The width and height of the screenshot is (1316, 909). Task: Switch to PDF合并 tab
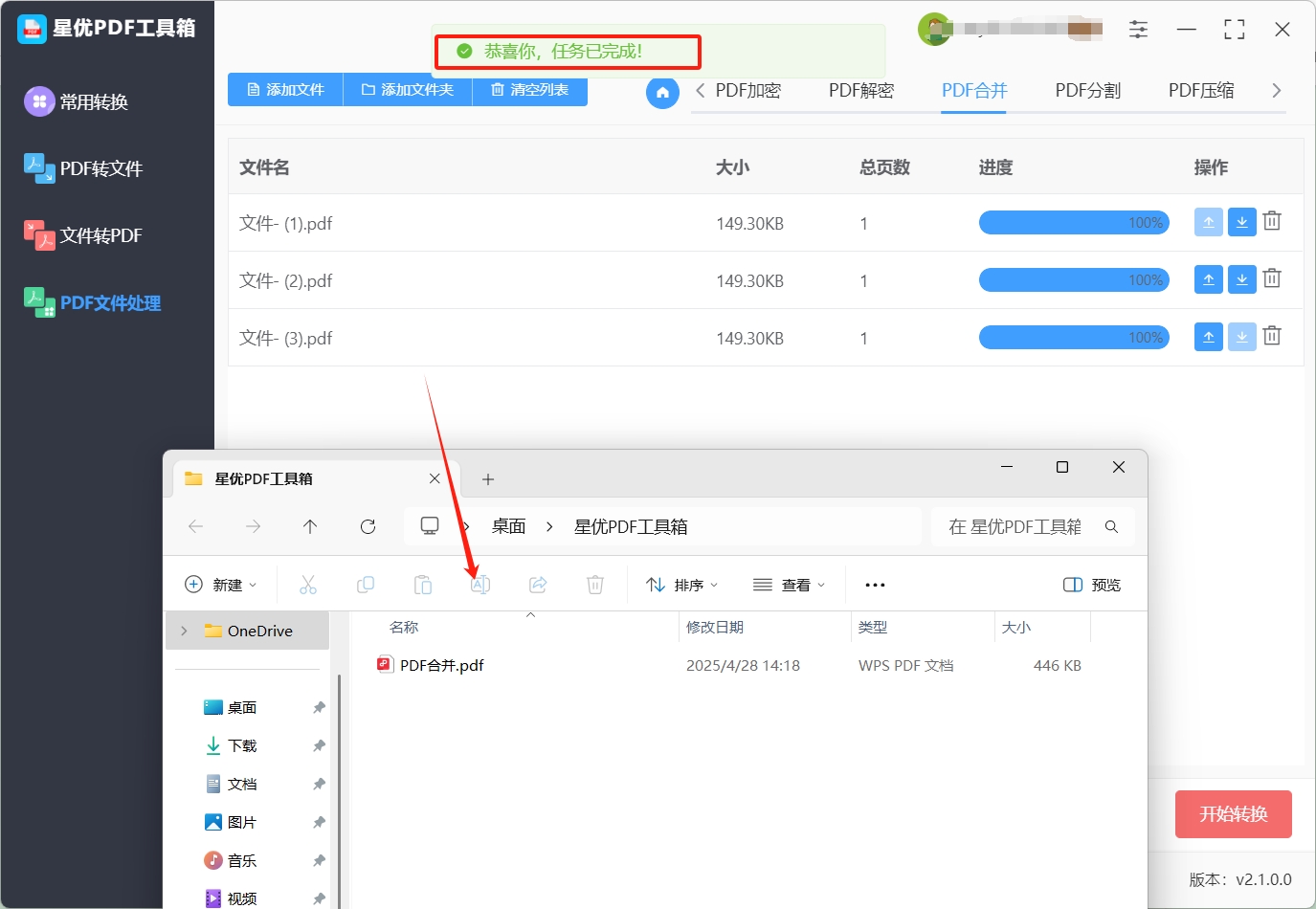tap(974, 91)
